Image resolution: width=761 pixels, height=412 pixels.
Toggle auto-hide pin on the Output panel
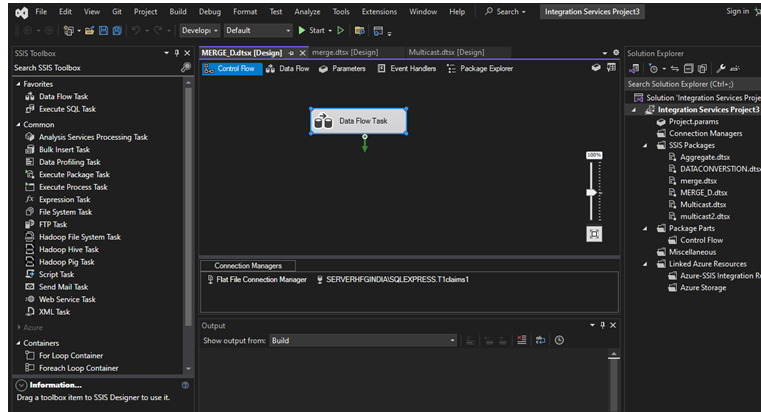point(602,325)
